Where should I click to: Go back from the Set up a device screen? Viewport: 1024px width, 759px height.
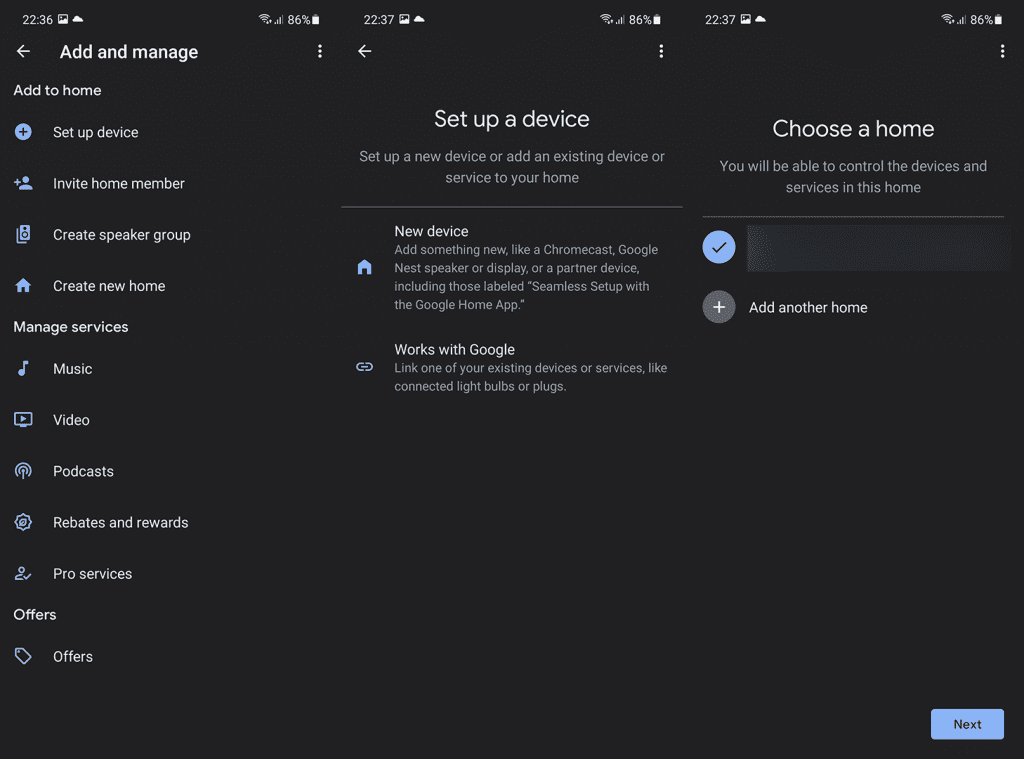[x=364, y=51]
